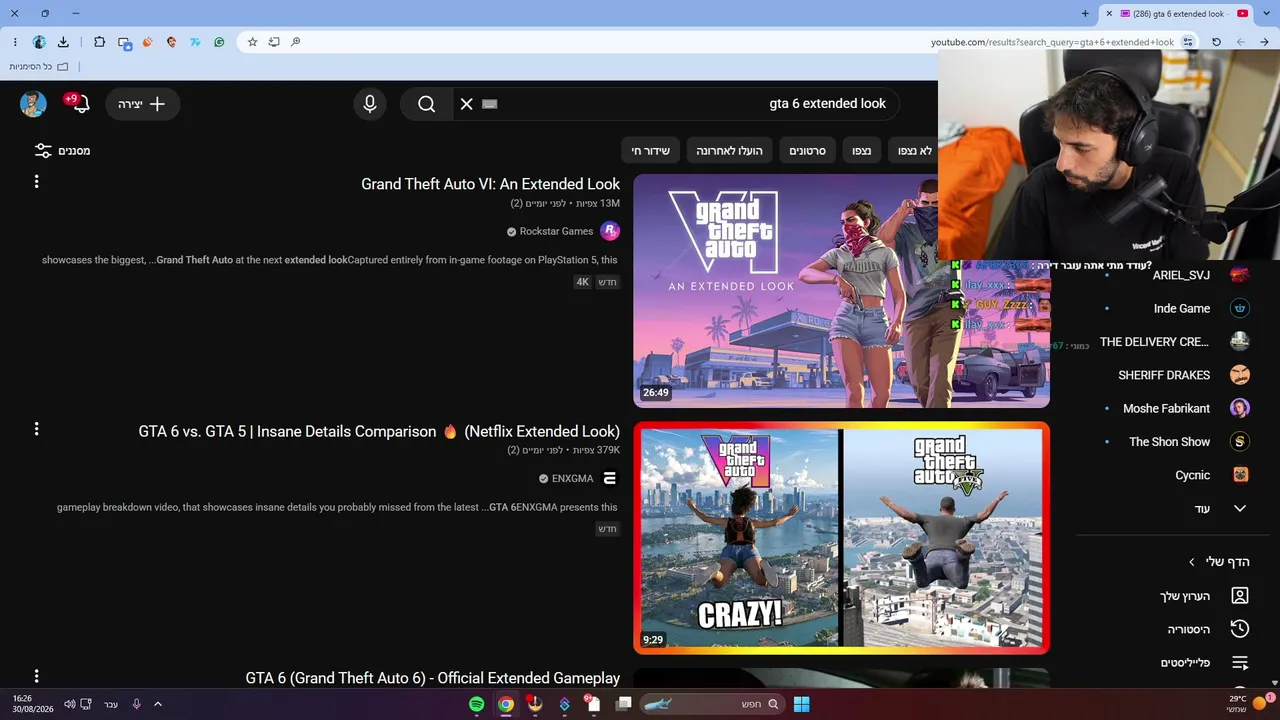
Task: Open options menu for GTA 6 vs. GTA 5 video
Action: point(36,429)
